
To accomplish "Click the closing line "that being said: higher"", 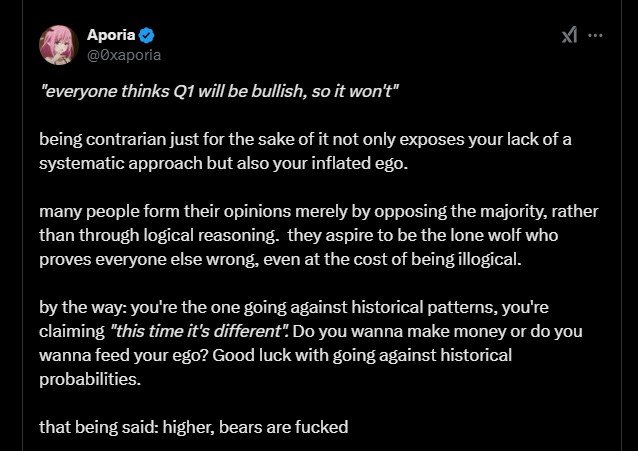I will pos(194,427).
